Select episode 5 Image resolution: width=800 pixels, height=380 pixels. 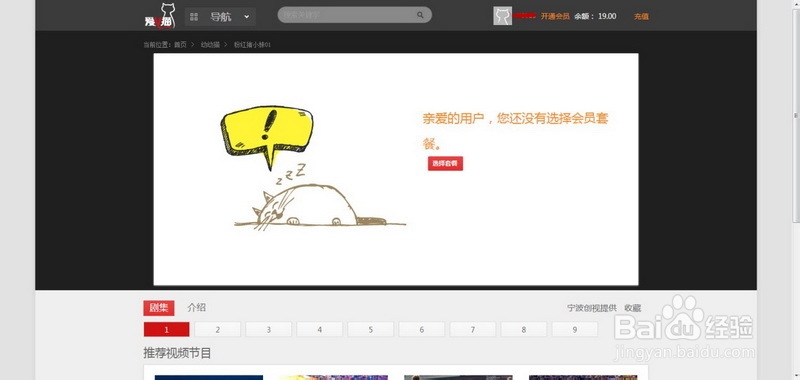coord(370,330)
